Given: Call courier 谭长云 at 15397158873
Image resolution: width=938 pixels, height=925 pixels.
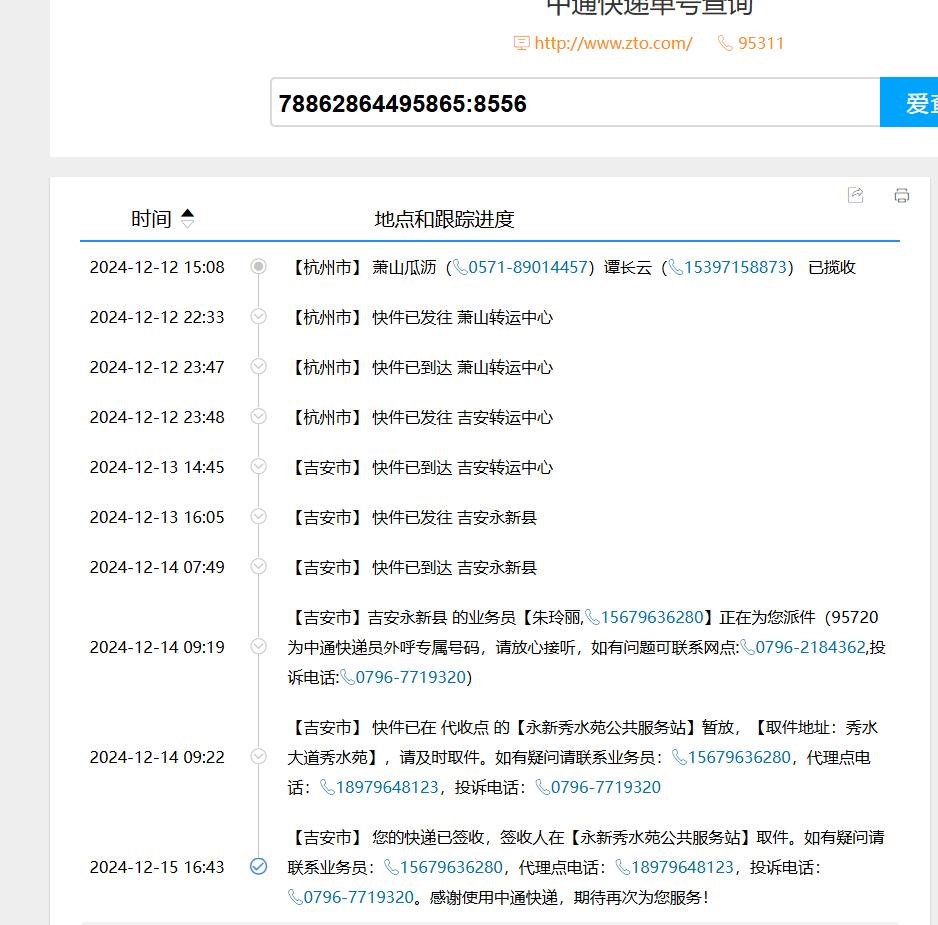Looking at the screenshot, I should [735, 267].
